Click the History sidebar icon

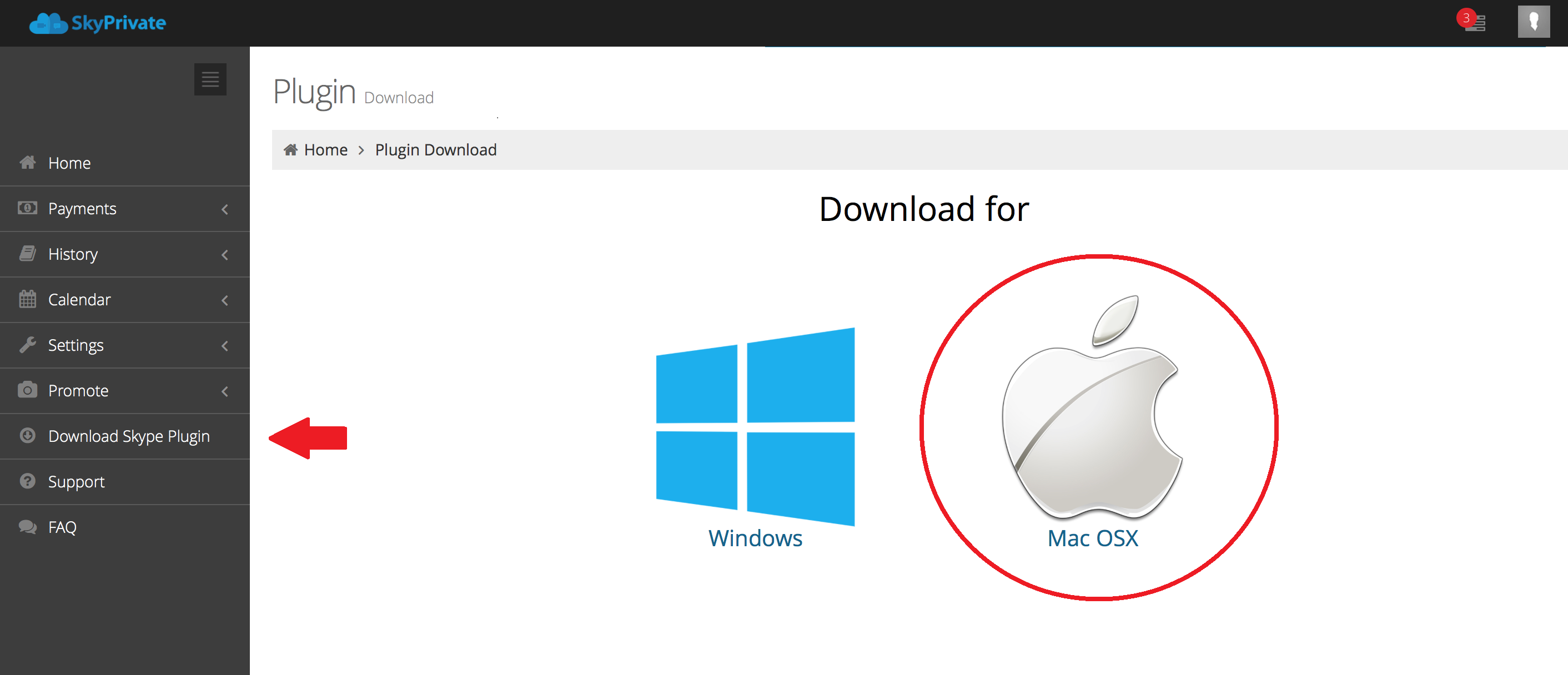pos(26,254)
